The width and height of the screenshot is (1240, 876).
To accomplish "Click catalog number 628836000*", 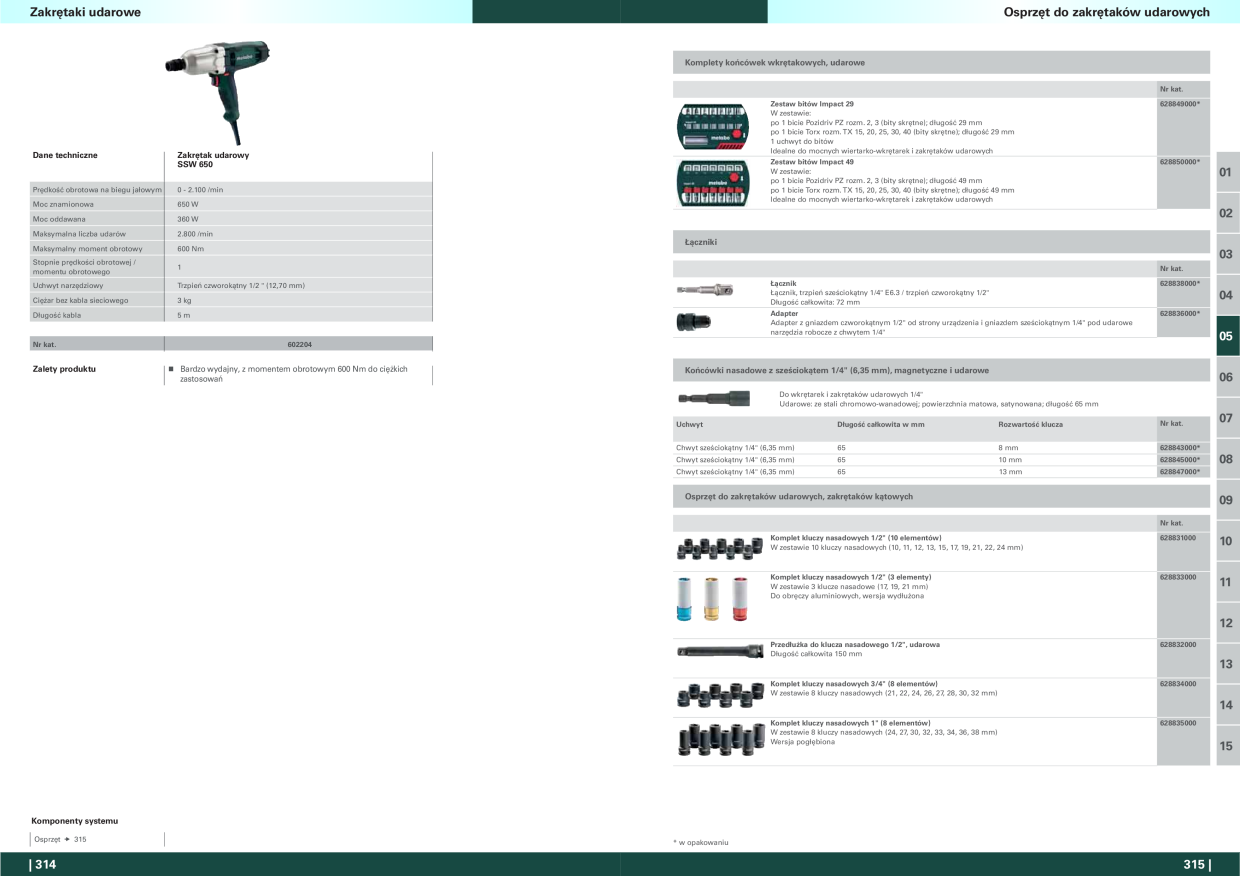I will click(x=1180, y=314).
